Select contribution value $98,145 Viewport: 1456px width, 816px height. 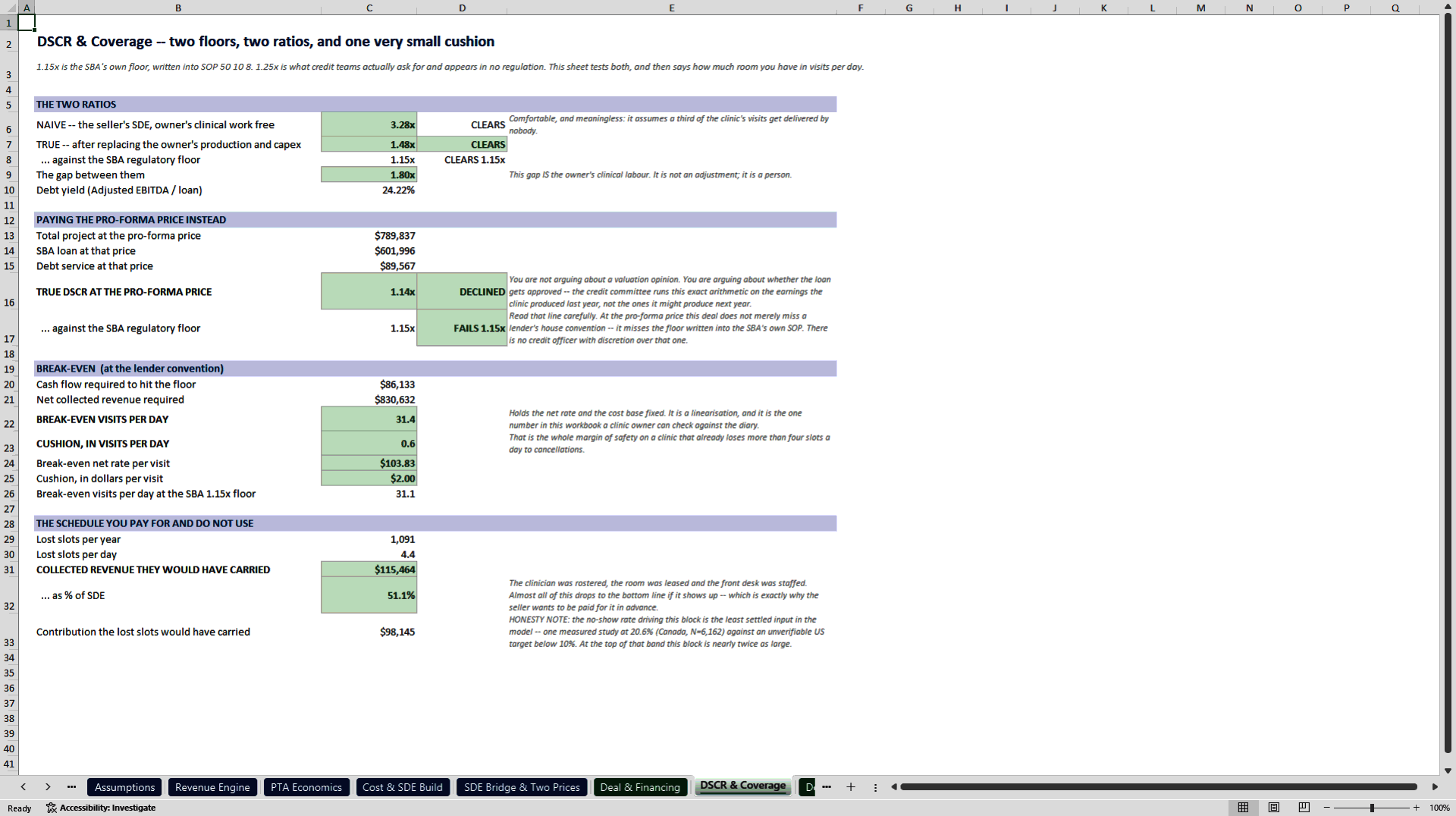(369, 631)
